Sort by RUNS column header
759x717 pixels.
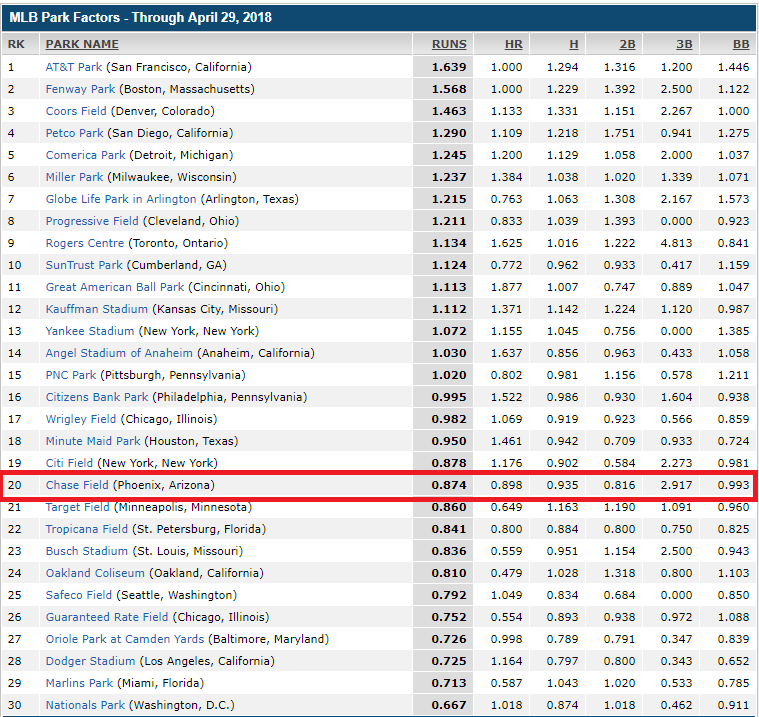coord(449,44)
